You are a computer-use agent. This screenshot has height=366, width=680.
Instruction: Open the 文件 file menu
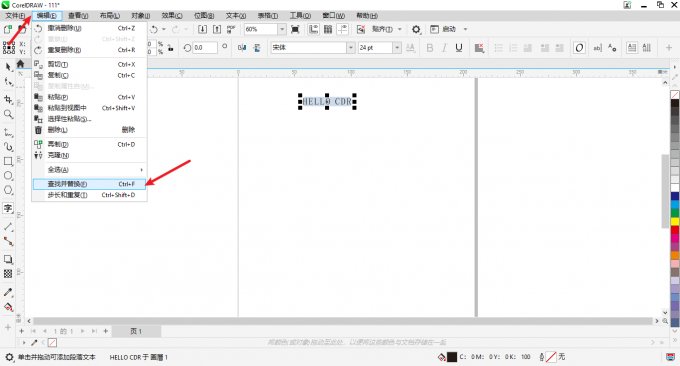tap(15, 16)
